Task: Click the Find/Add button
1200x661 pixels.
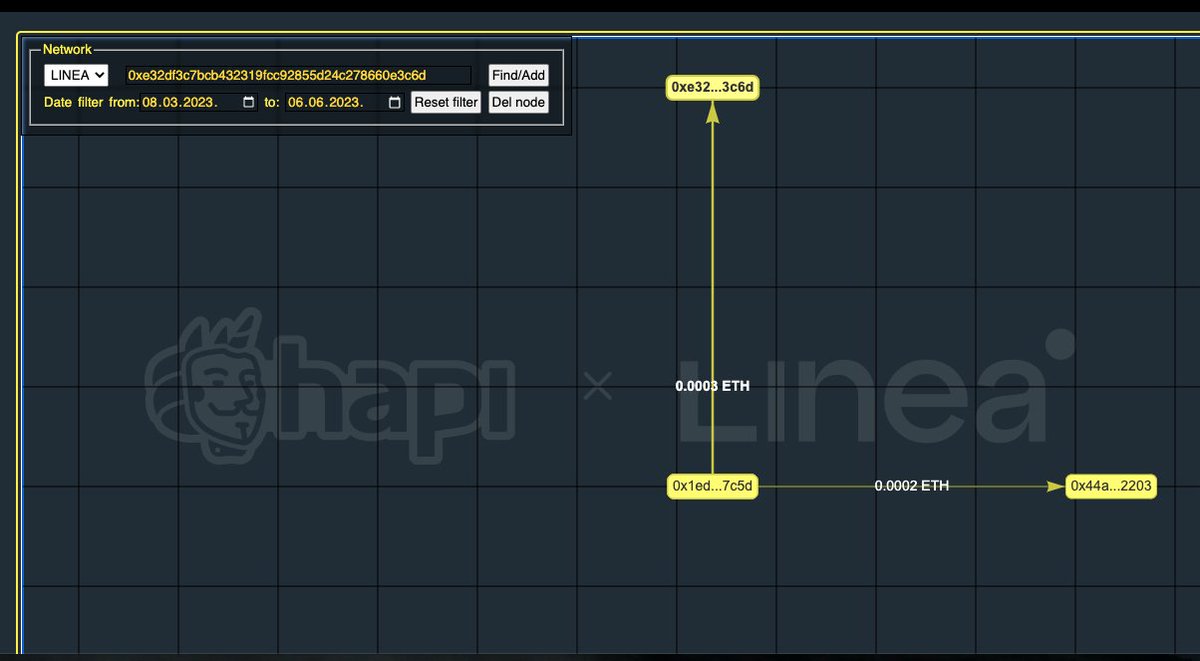Action: (x=518, y=75)
